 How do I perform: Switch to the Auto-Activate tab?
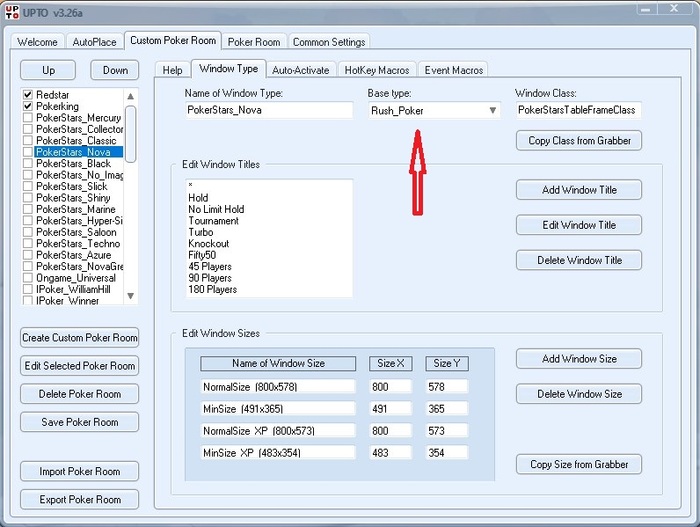[301, 70]
